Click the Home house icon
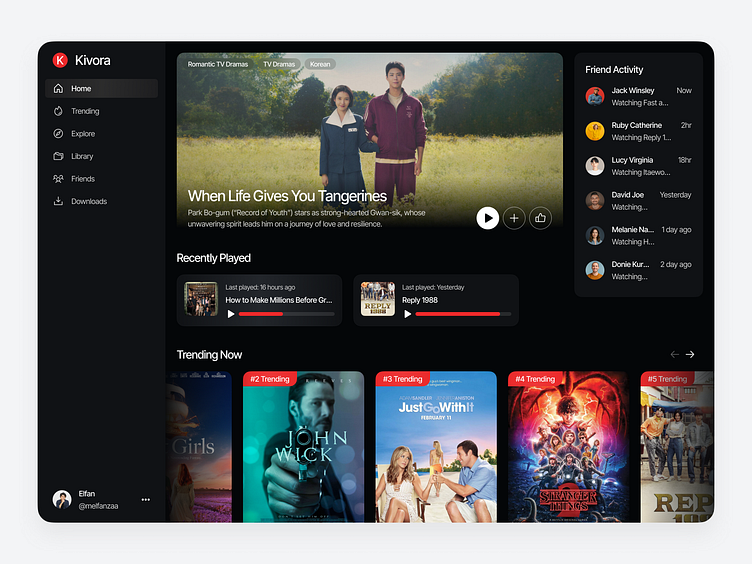Viewport: 752px width, 564px height. (x=58, y=88)
